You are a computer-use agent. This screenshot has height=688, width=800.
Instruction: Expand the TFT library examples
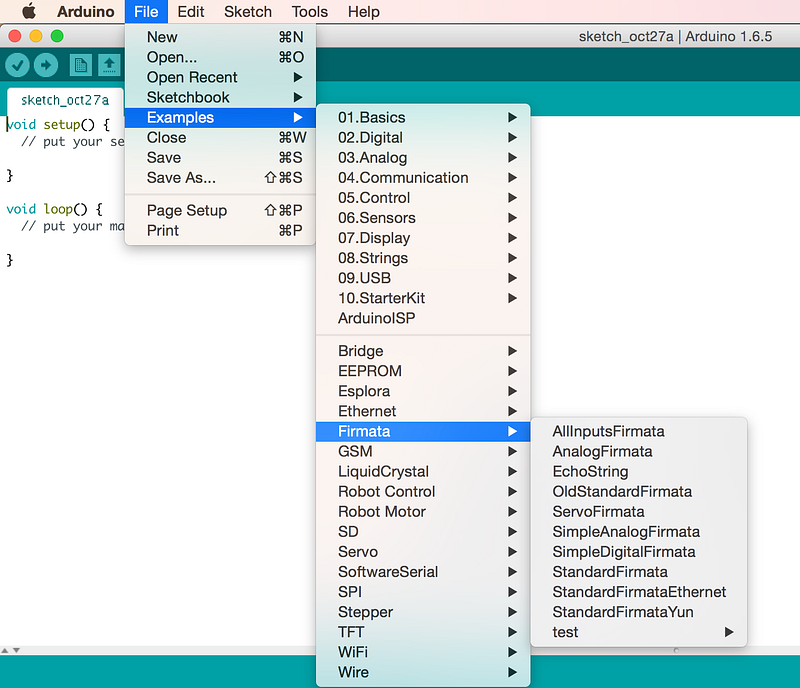point(423,632)
